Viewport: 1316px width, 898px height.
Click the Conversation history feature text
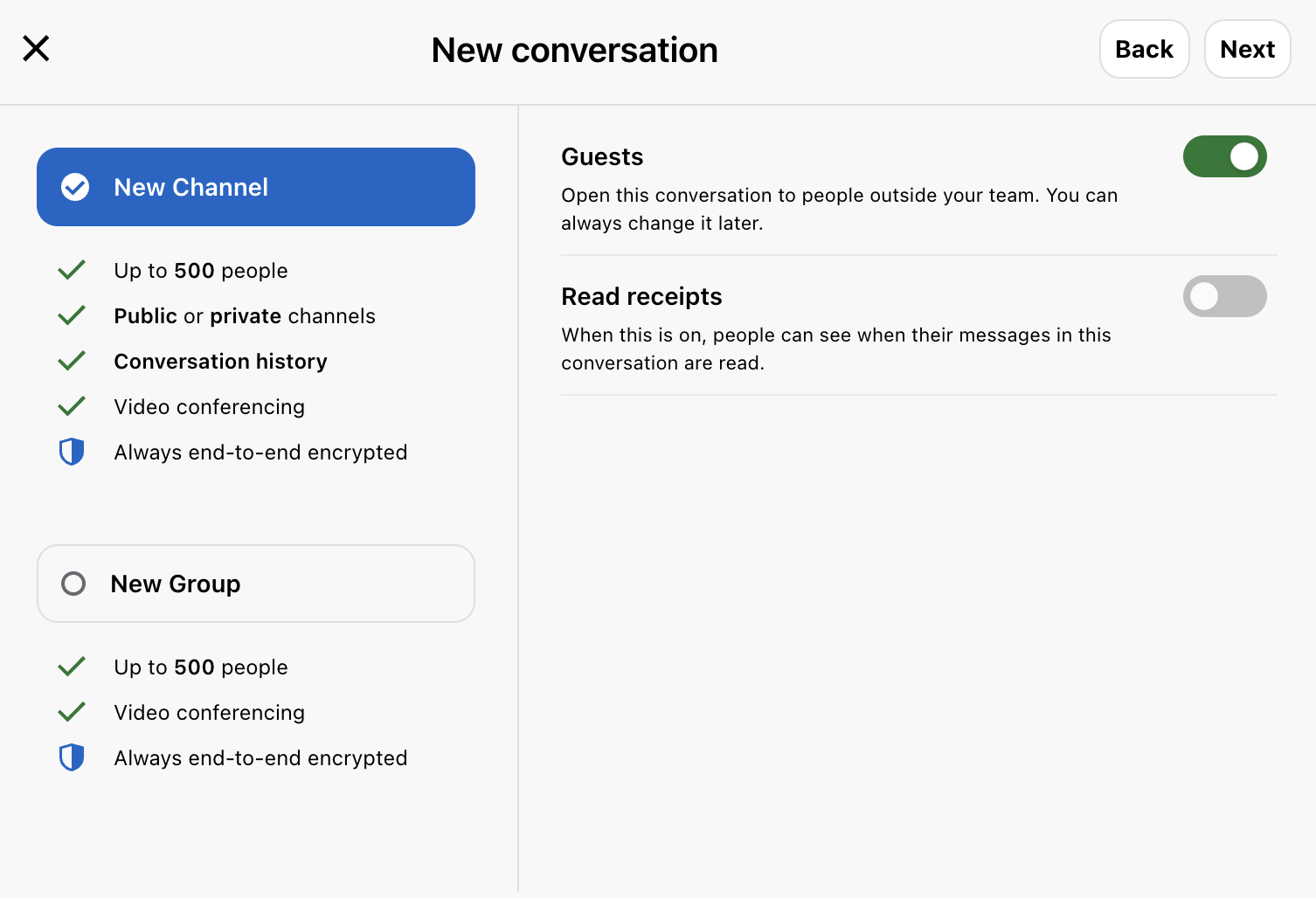pyautogui.click(x=220, y=362)
